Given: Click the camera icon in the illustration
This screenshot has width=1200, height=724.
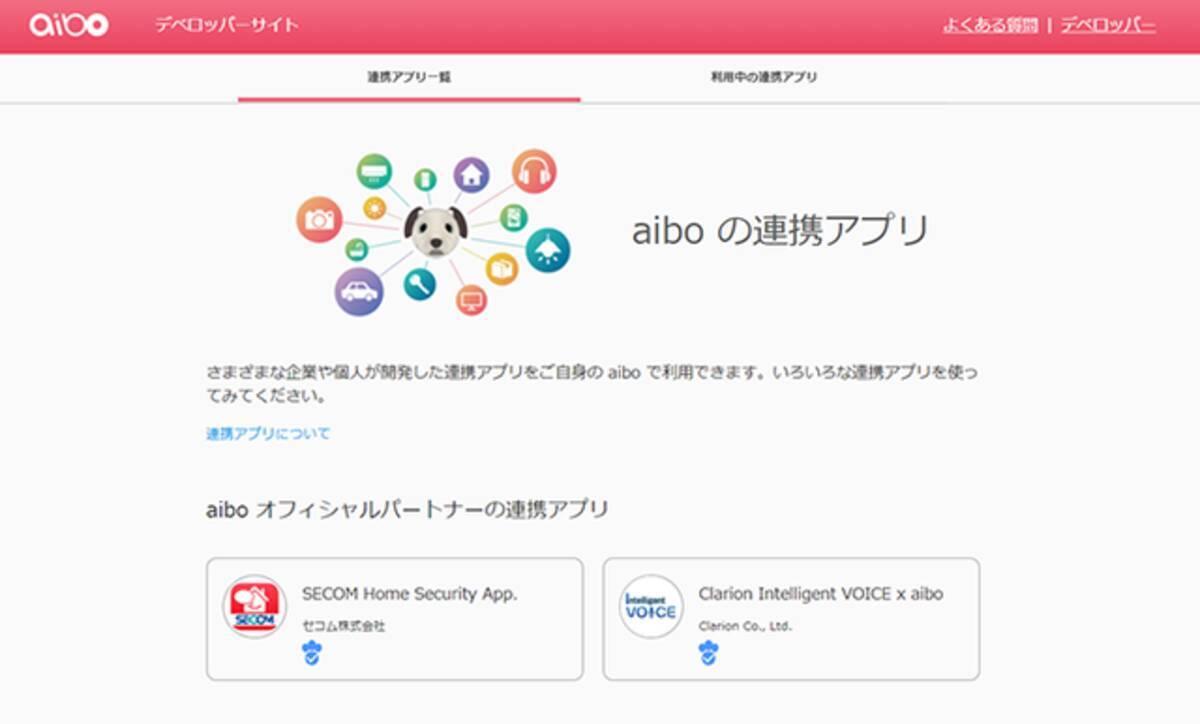Looking at the screenshot, I should [x=320, y=220].
